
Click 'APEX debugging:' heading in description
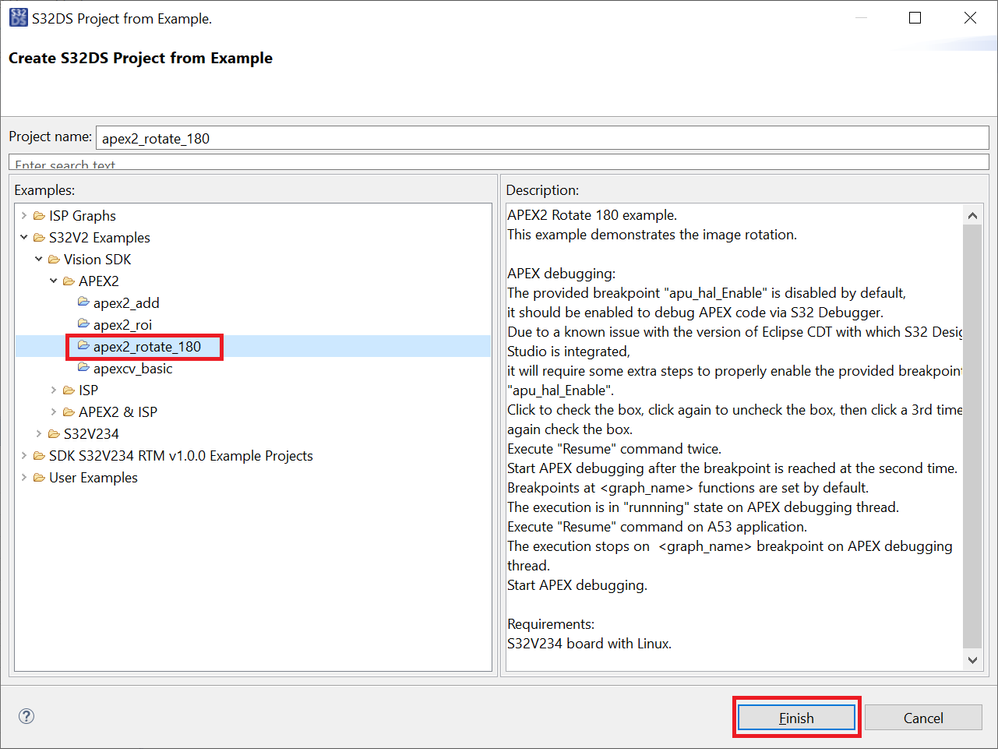561,274
